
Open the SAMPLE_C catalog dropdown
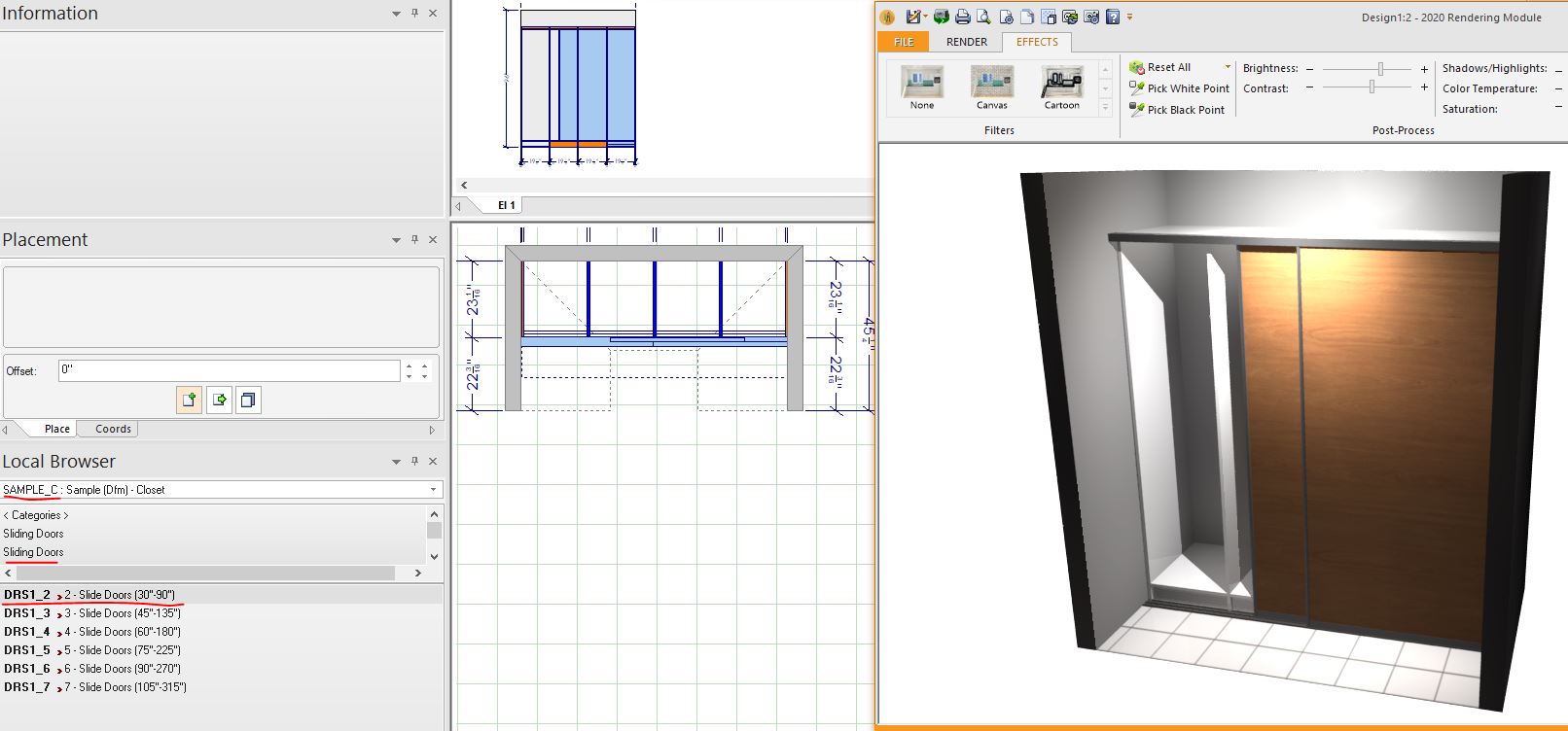click(433, 490)
